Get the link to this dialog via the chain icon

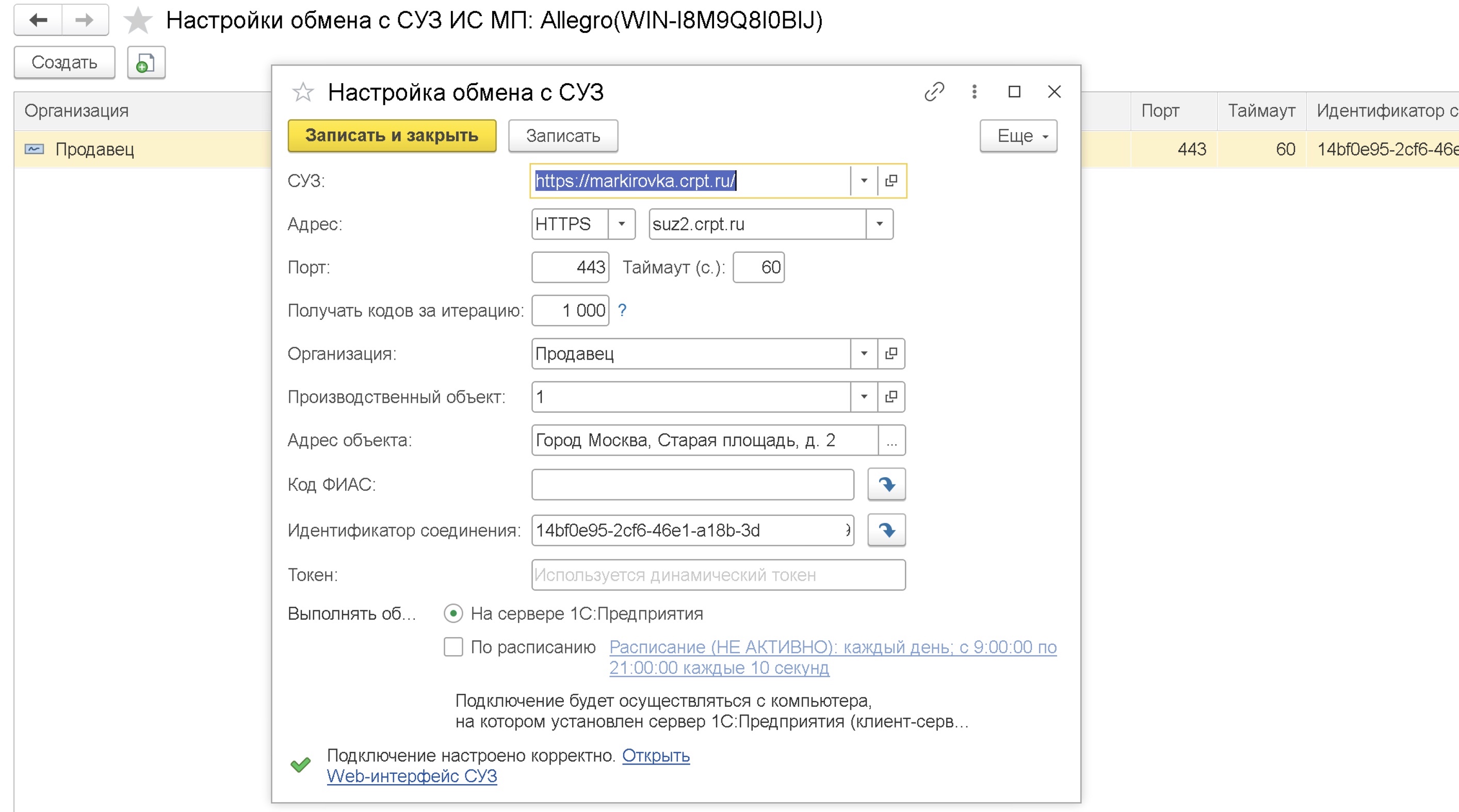point(934,92)
